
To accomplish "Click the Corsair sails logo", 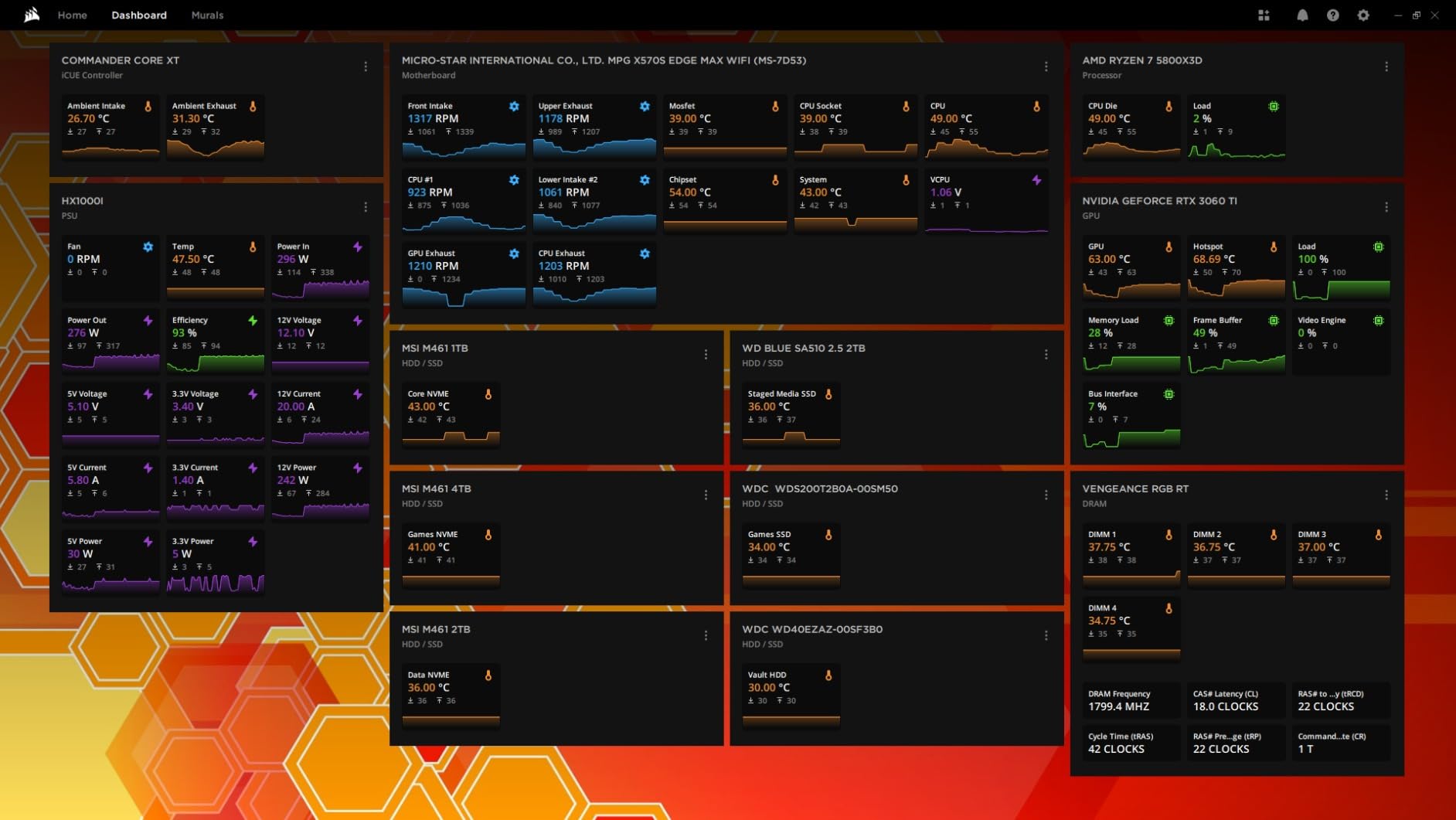I will [x=32, y=15].
